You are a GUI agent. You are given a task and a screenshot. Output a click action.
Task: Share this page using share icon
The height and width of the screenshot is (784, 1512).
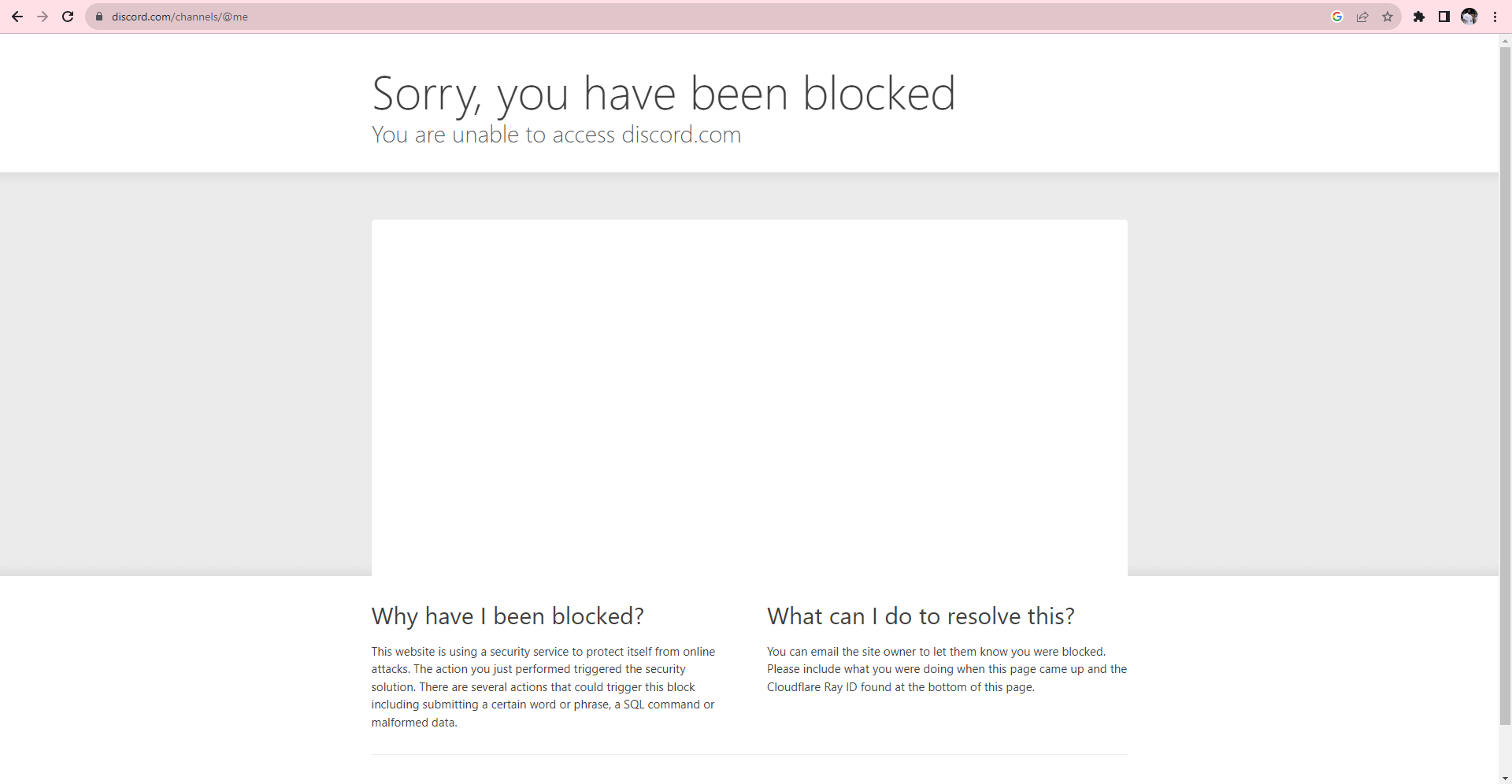point(1362,17)
